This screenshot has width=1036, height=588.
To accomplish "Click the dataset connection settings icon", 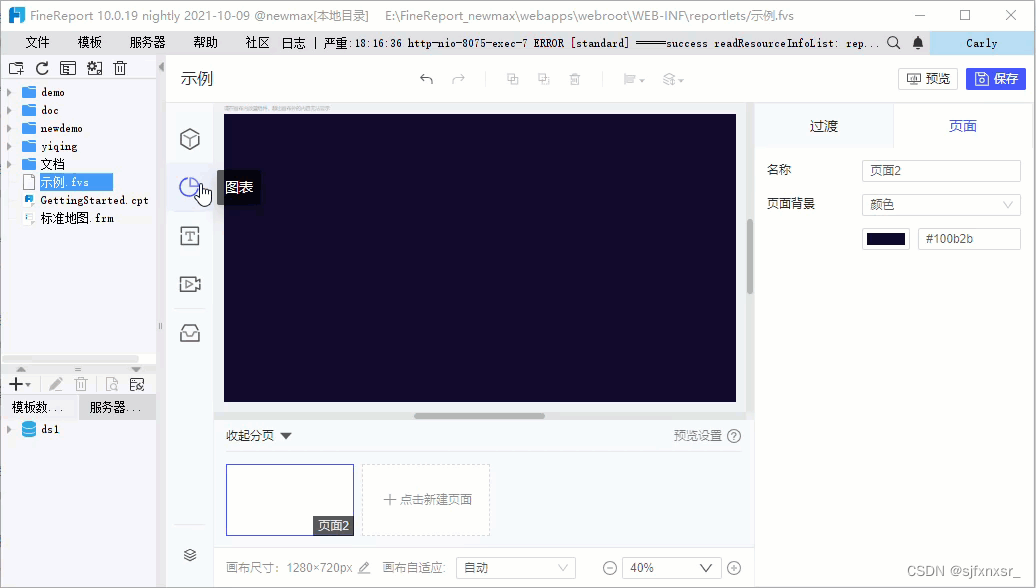I will 137,385.
